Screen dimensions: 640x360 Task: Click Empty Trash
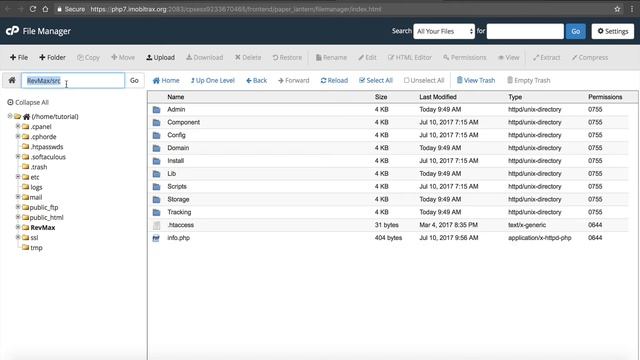[529, 80]
